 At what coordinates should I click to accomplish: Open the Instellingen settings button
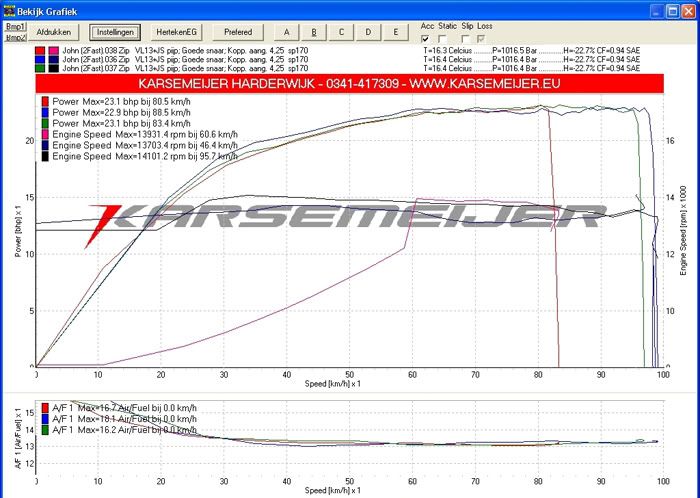pos(115,32)
